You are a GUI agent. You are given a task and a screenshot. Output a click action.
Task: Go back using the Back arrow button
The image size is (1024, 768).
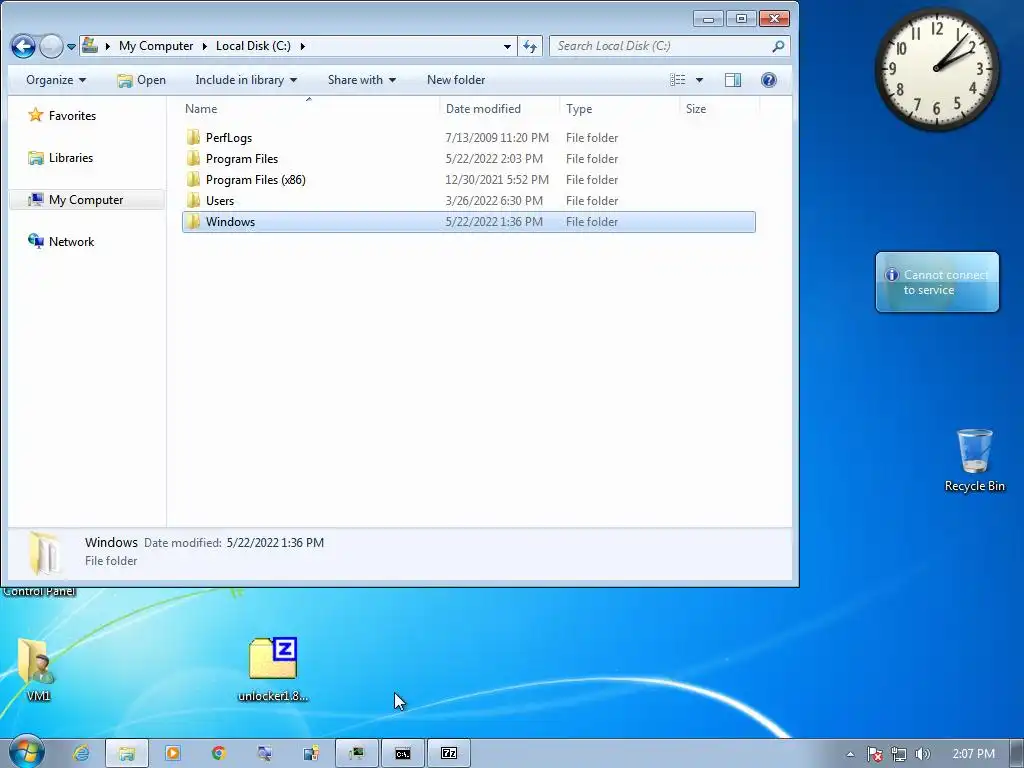point(23,46)
